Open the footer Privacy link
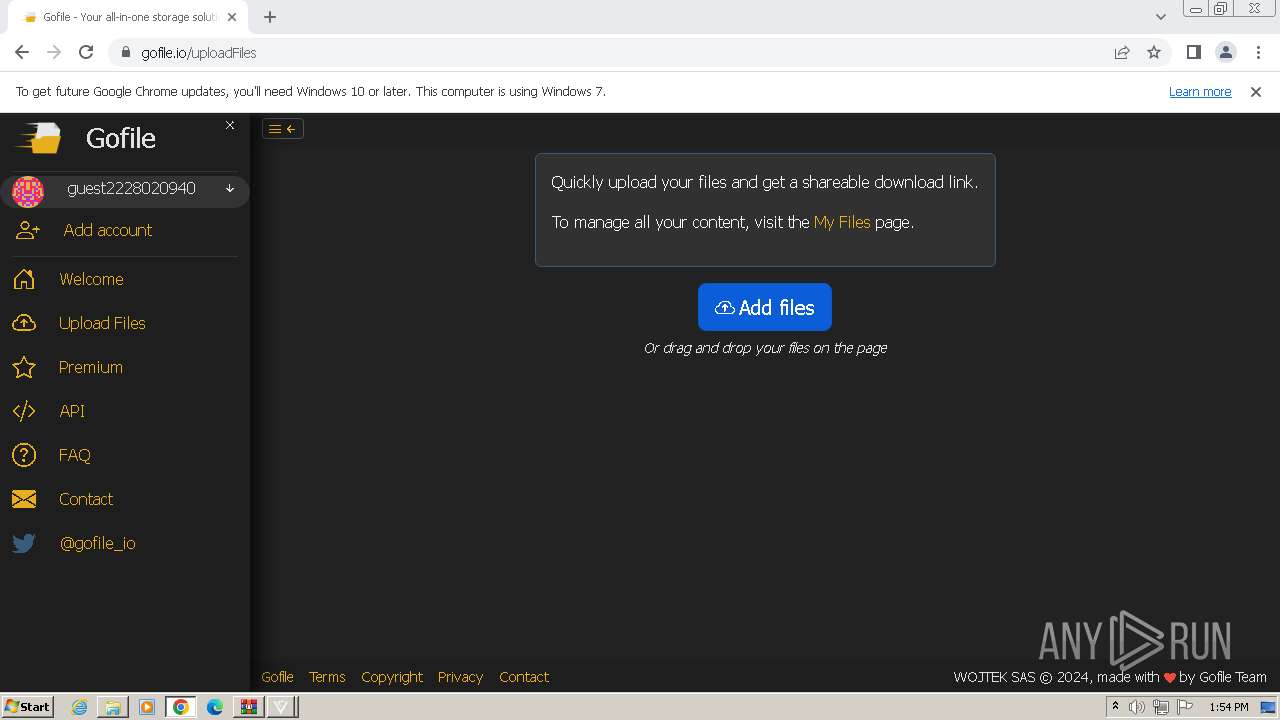The width and height of the screenshot is (1280, 720). coord(460,677)
